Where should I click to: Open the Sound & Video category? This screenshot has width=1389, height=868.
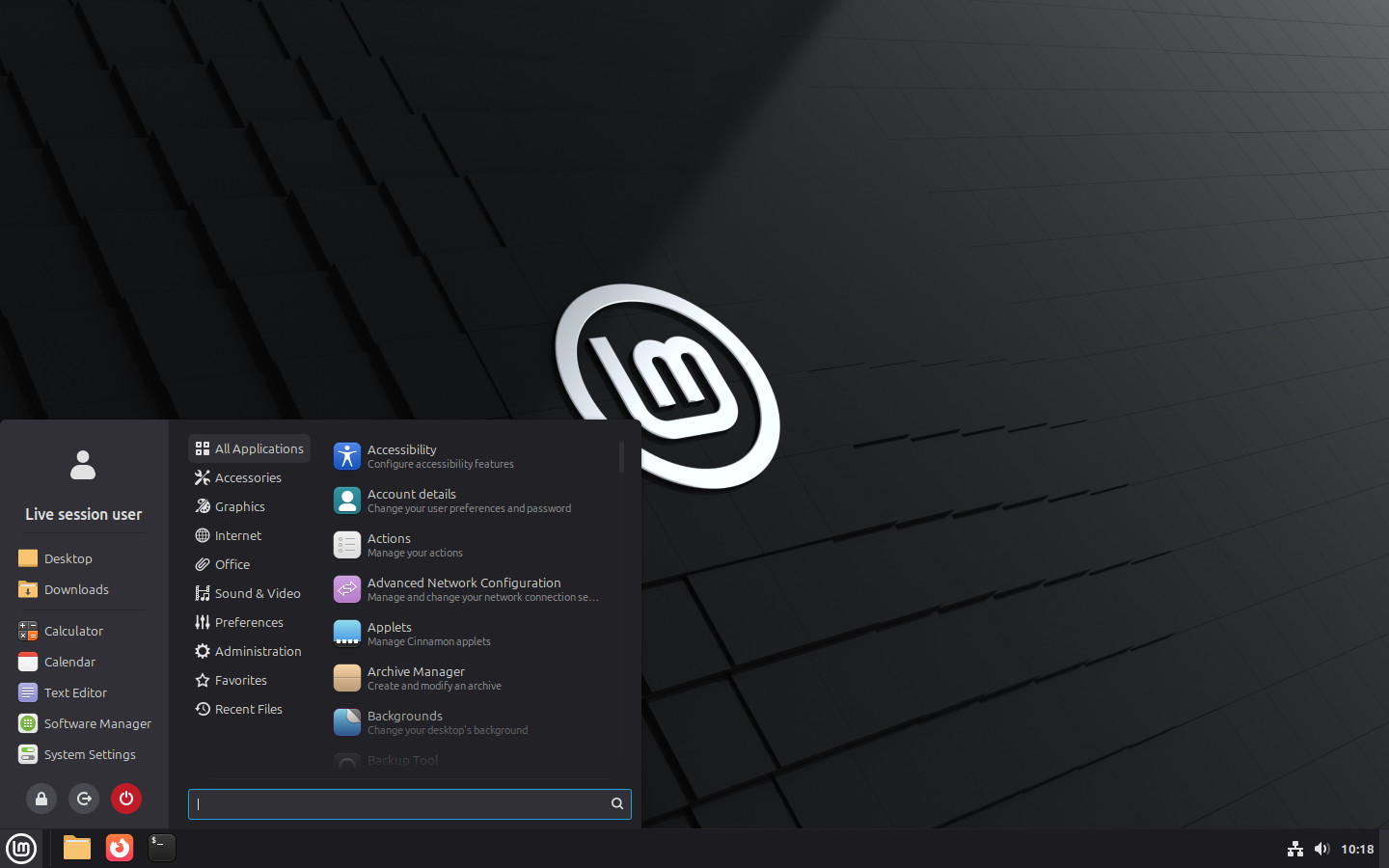pos(258,593)
